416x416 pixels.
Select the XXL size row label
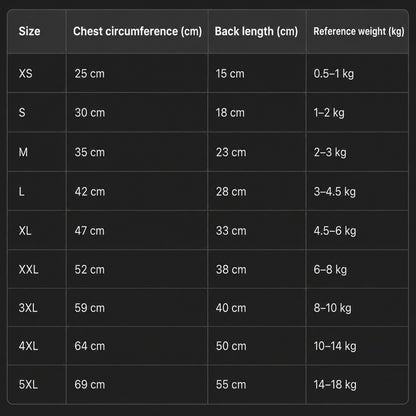[29, 269]
